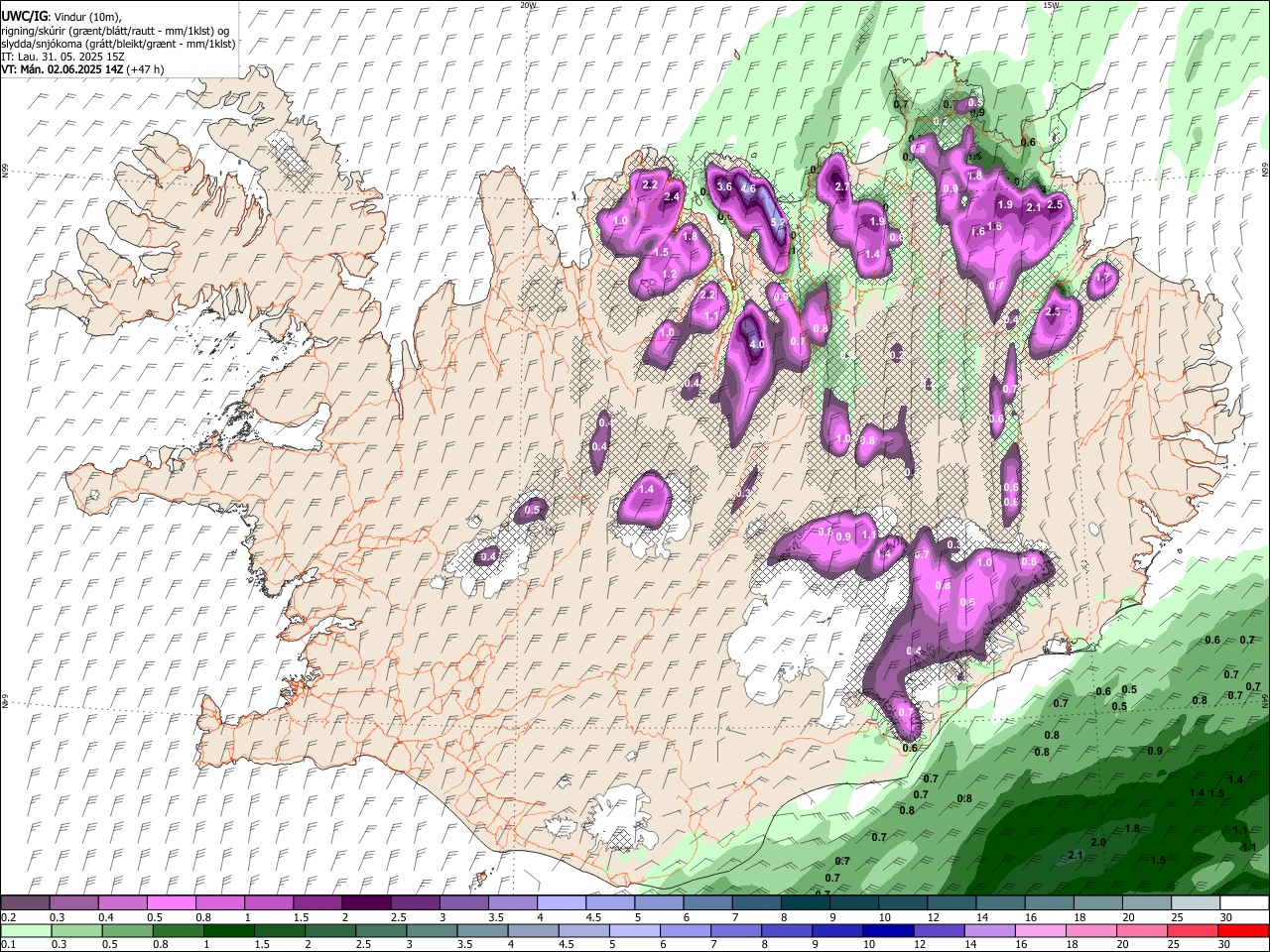Select the 'VT: Mán. 02.06.2025 14Z' valid time

(62, 69)
